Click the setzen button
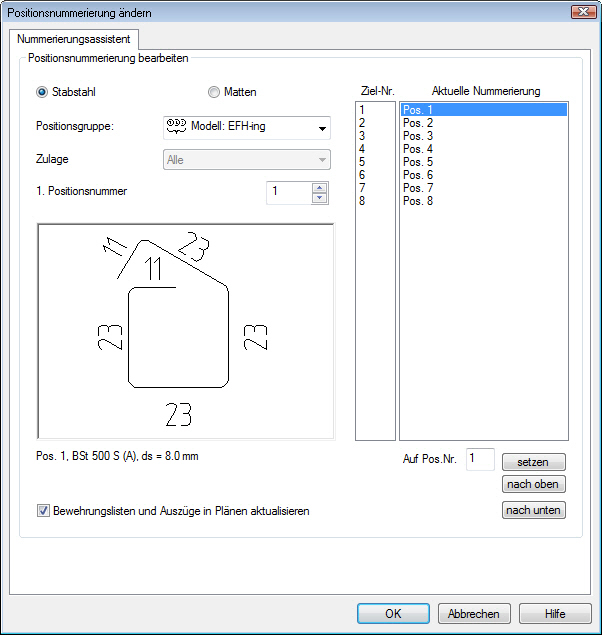 tap(534, 462)
